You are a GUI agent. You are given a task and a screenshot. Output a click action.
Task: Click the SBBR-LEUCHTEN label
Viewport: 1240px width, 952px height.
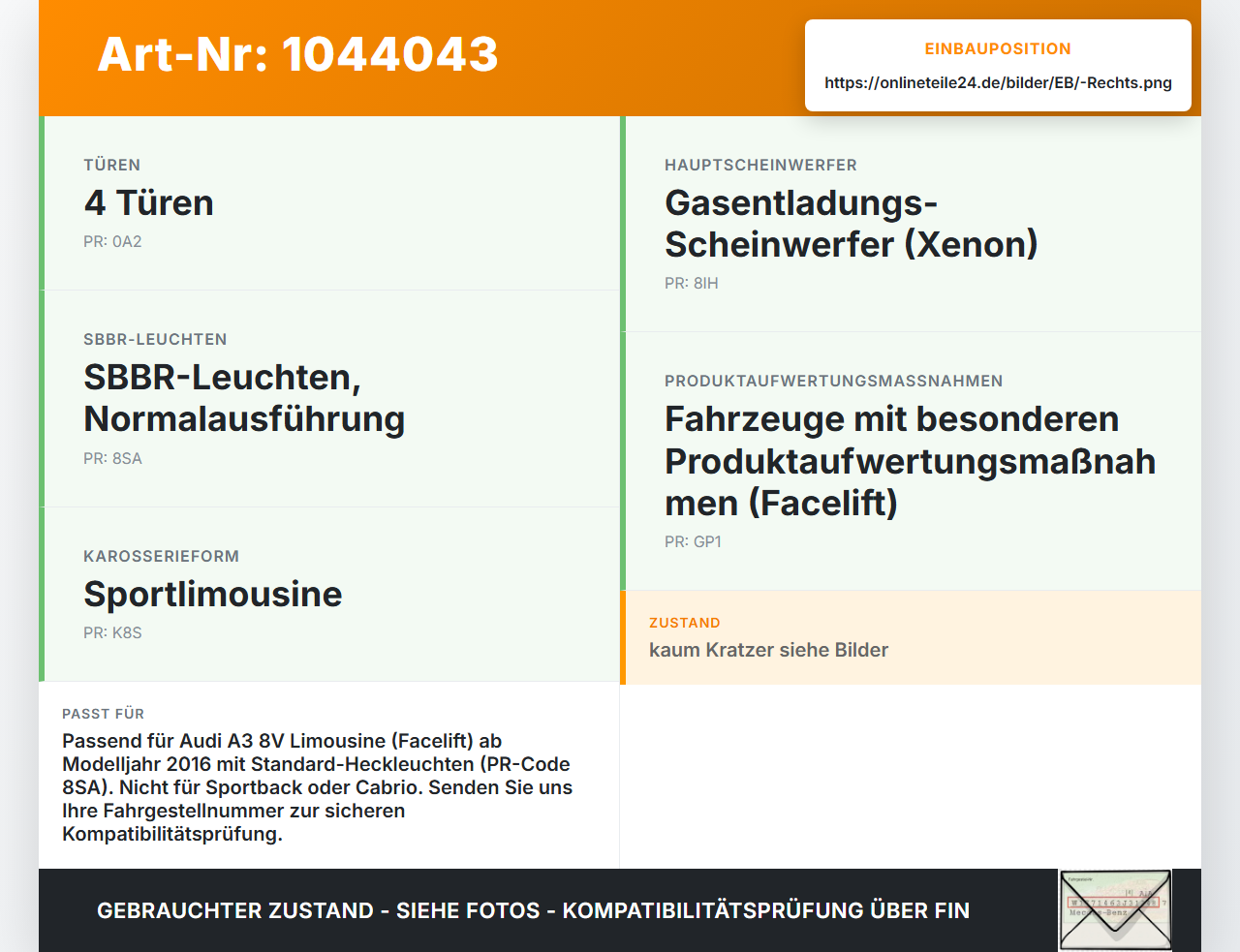click(155, 339)
